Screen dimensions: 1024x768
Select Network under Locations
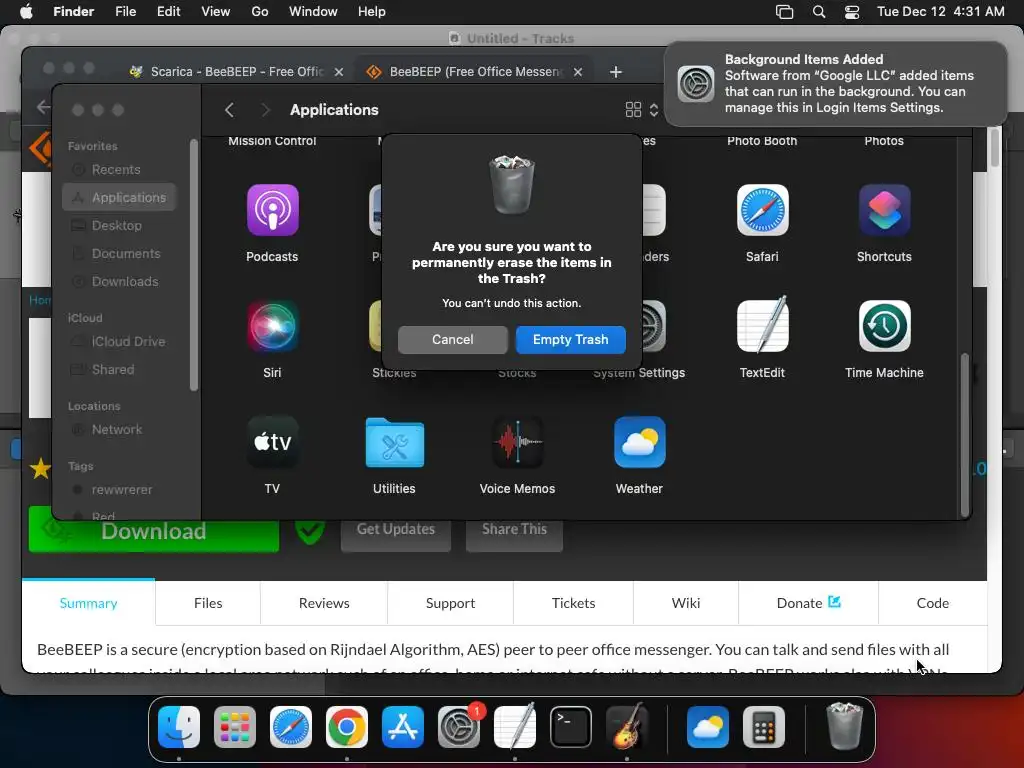coord(120,430)
